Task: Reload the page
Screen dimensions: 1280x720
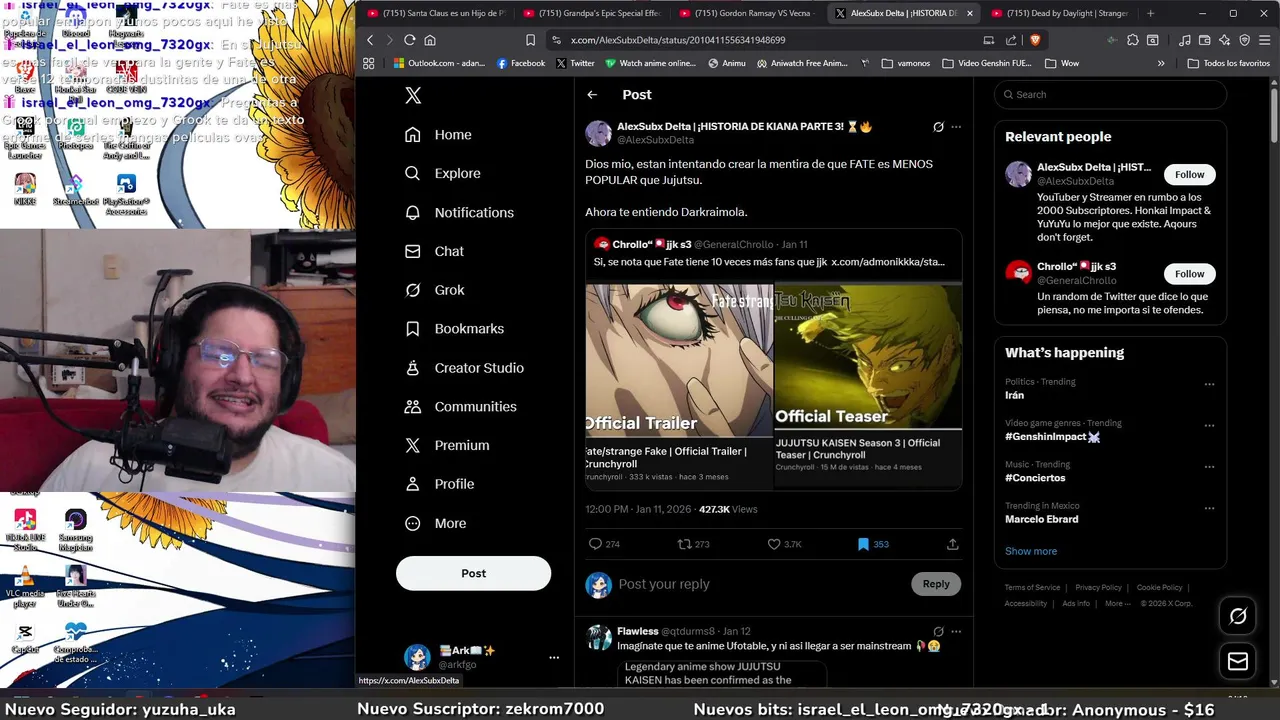Action: [409, 40]
